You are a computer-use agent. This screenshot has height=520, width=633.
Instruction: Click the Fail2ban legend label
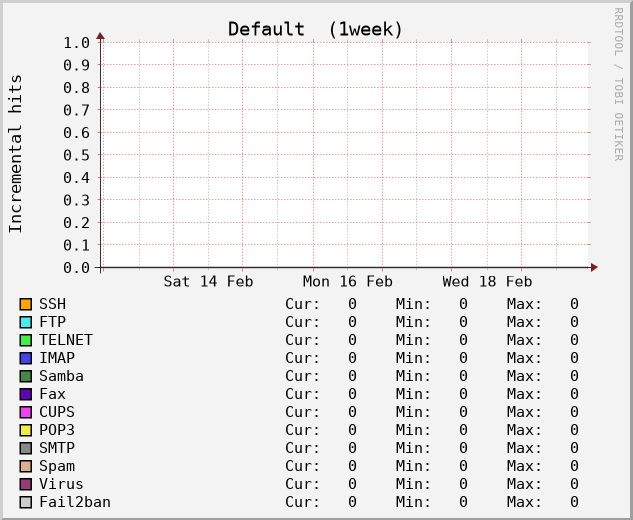click(74, 502)
